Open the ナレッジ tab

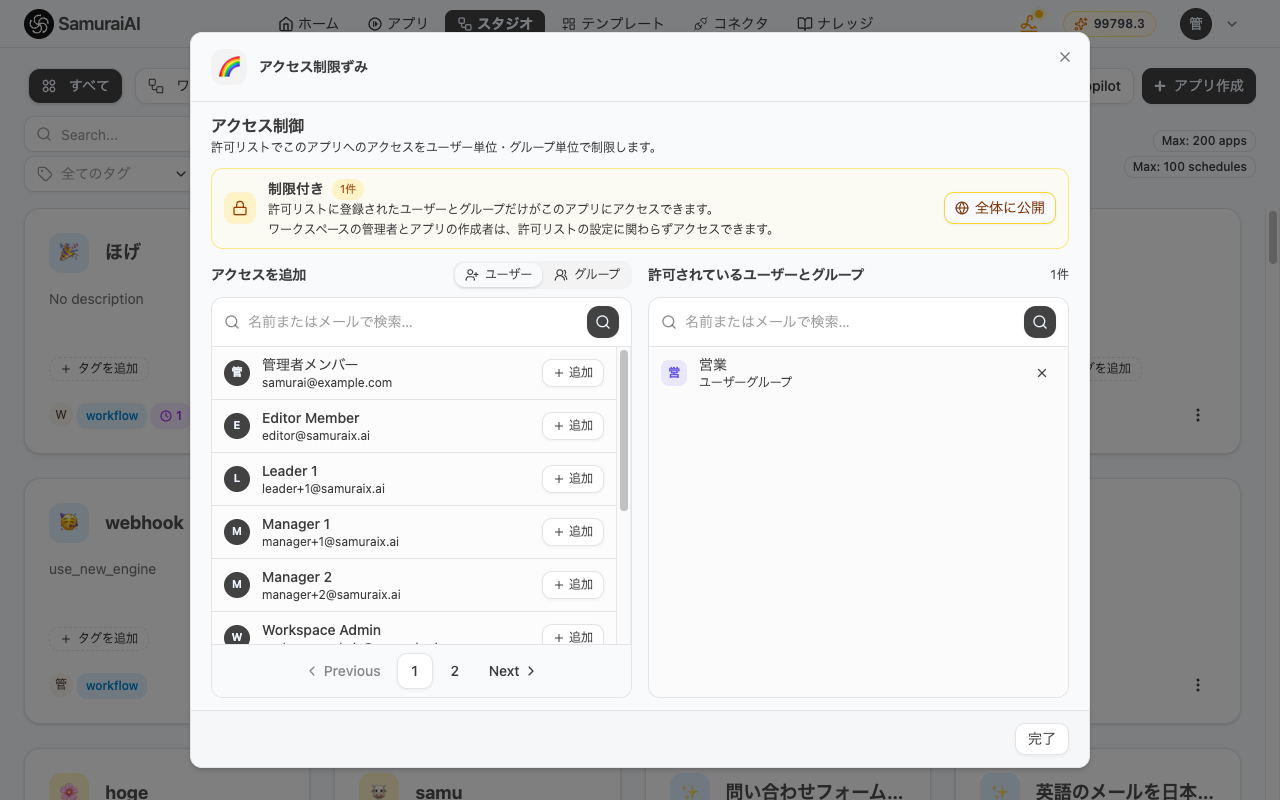click(835, 24)
